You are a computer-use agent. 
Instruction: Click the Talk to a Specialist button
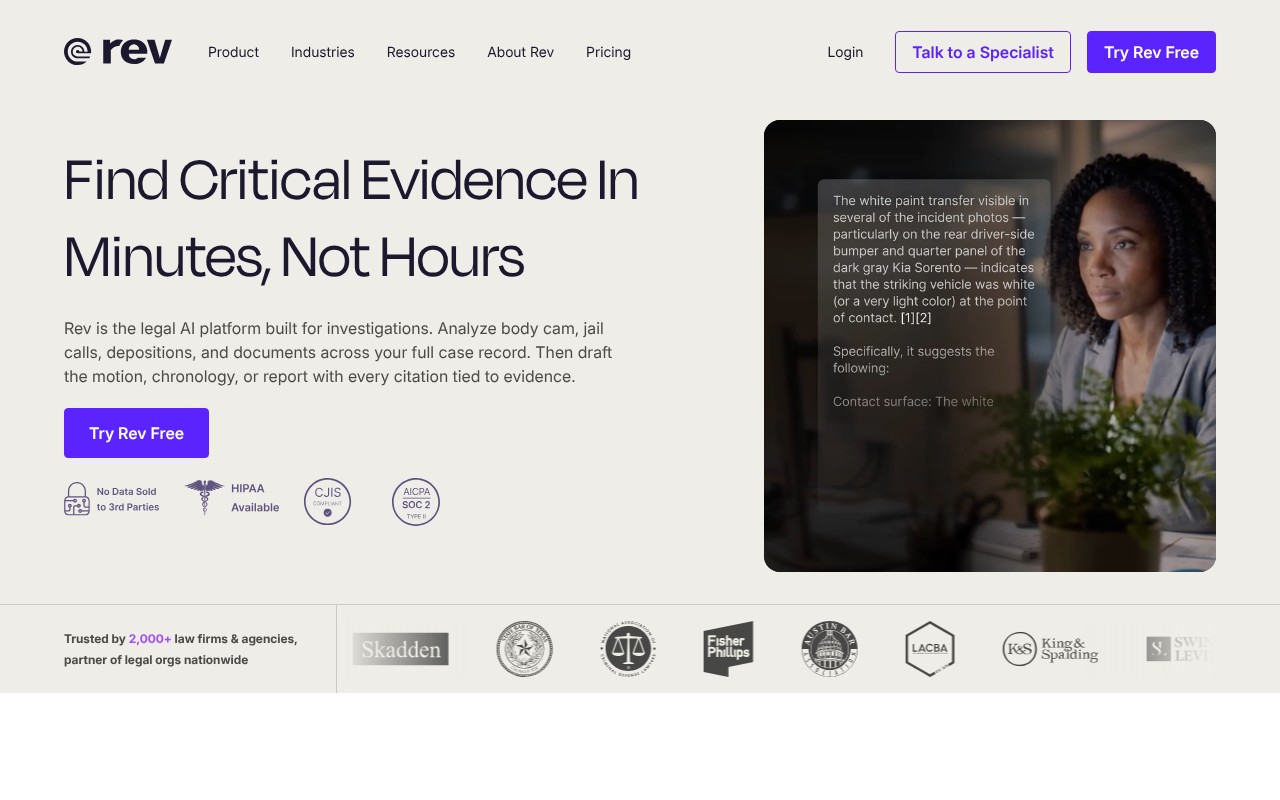tap(983, 52)
